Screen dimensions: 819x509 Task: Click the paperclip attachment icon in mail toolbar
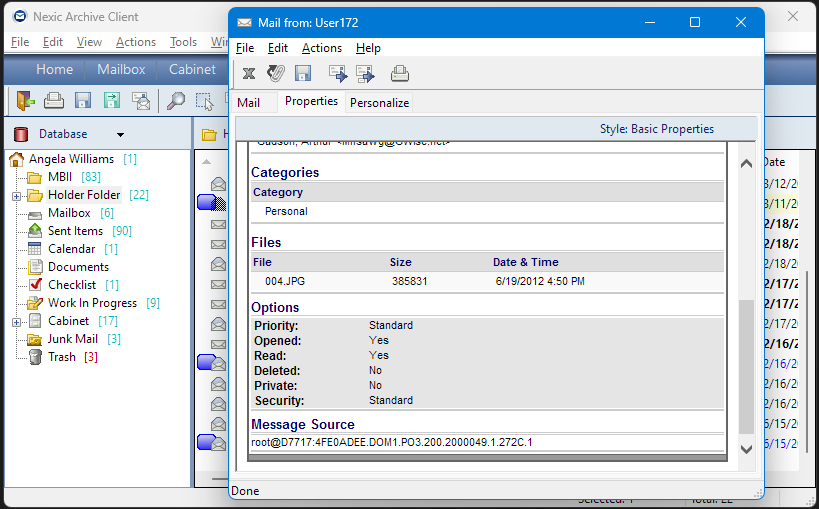[276, 74]
